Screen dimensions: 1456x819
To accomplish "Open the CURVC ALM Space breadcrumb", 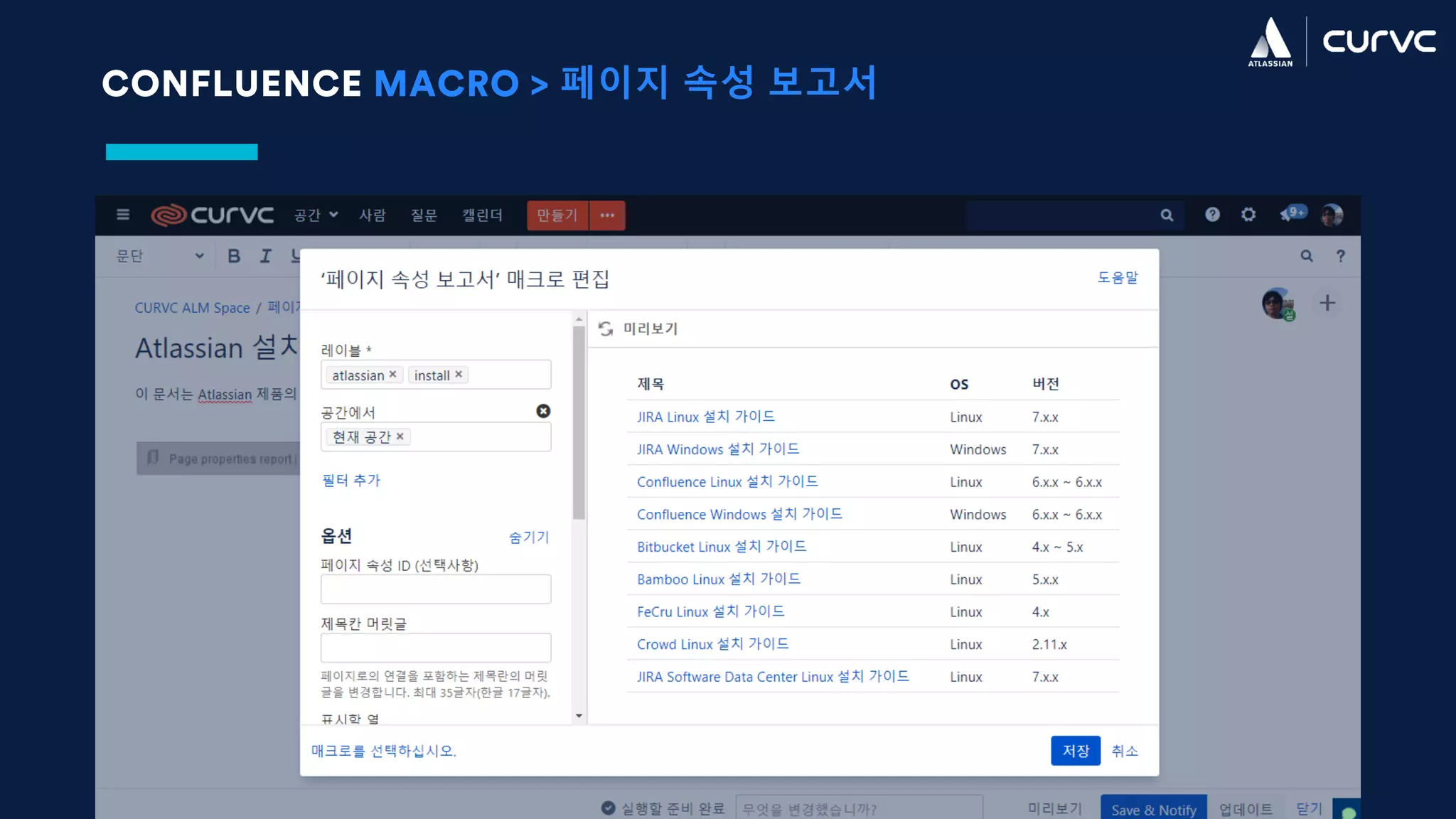I will click(x=193, y=308).
